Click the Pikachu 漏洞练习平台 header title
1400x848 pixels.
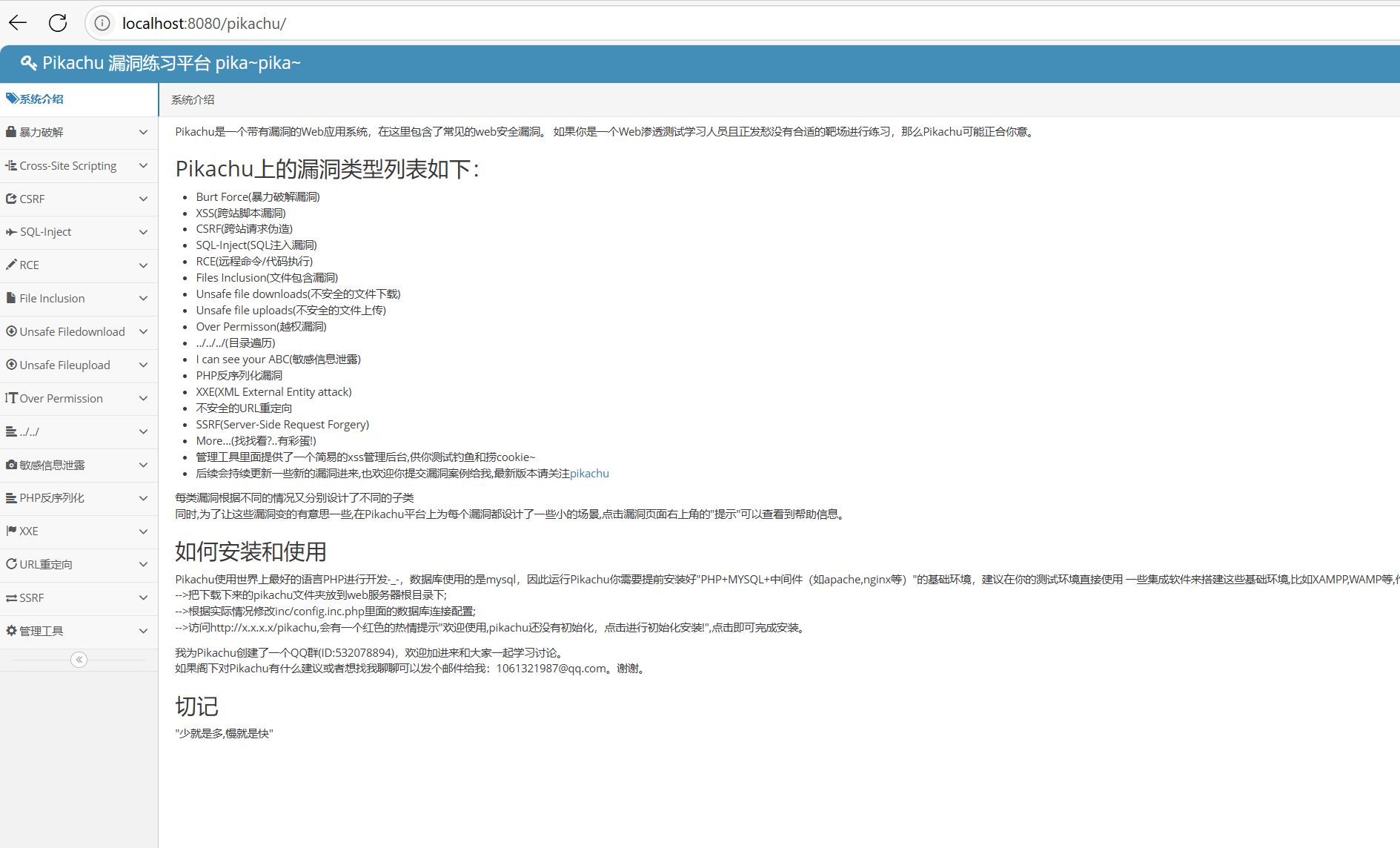[x=171, y=63]
